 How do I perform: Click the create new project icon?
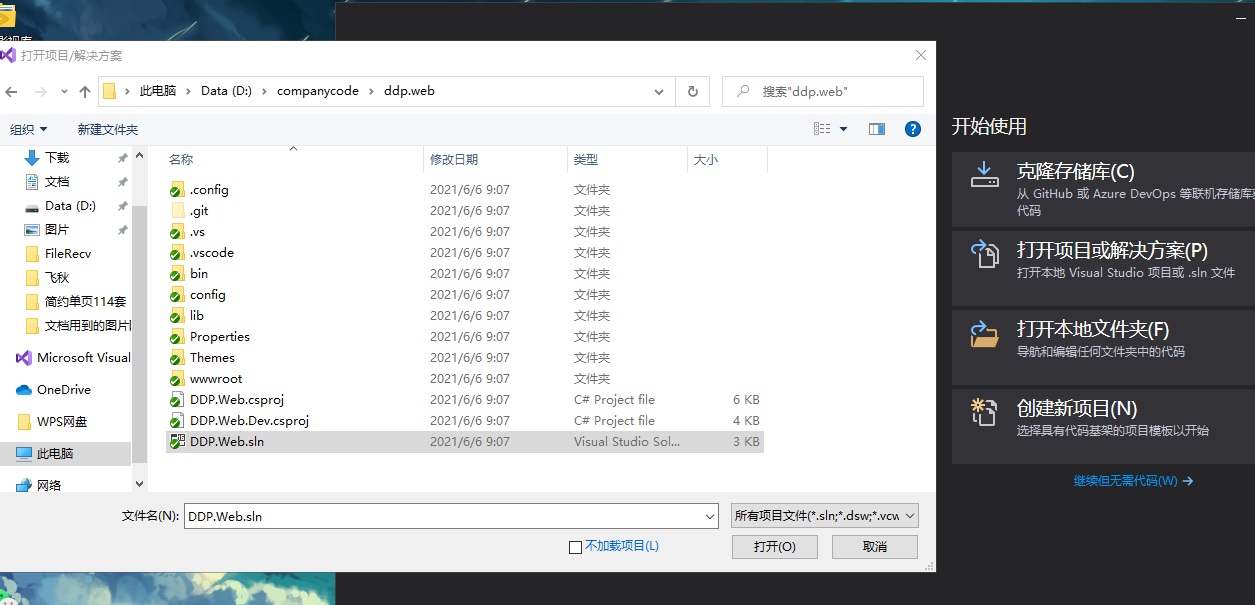985,411
